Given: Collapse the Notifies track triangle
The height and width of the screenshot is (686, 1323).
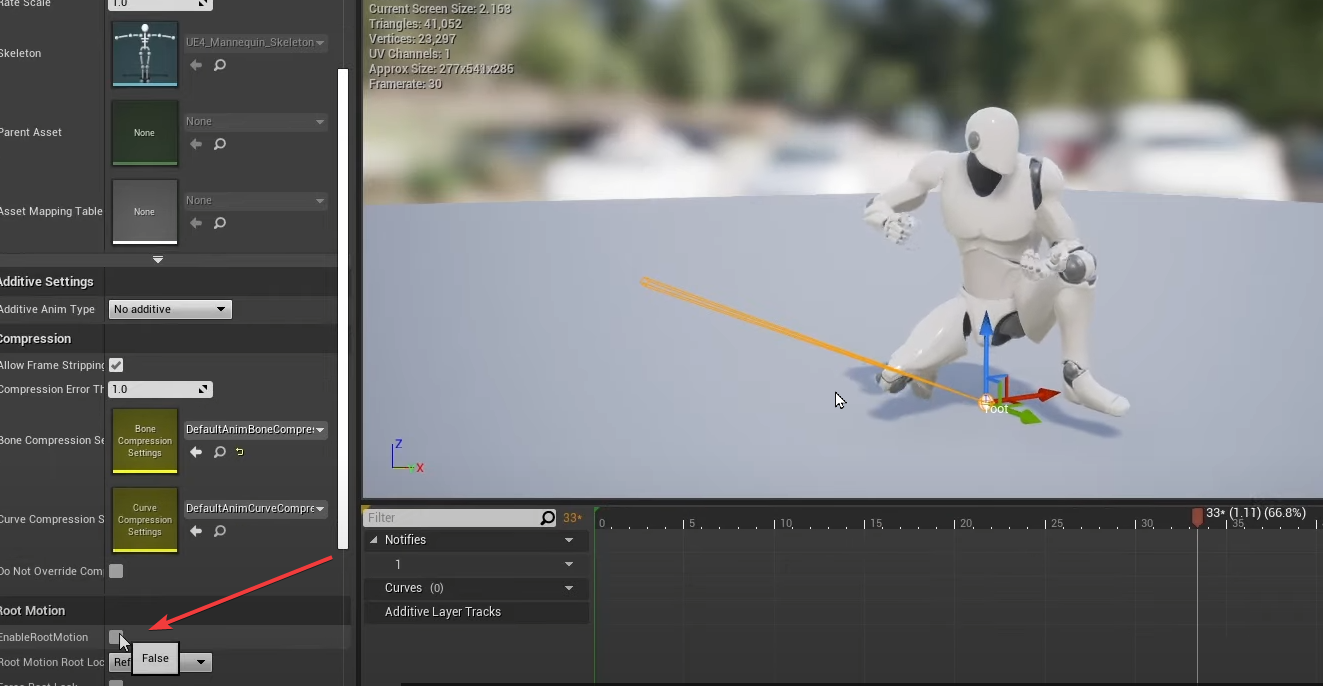Looking at the screenshot, I should point(374,540).
